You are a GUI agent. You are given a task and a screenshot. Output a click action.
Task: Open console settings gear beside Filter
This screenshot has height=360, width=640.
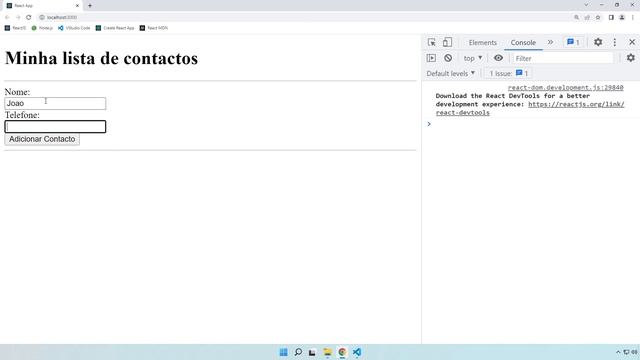pyautogui.click(x=631, y=58)
